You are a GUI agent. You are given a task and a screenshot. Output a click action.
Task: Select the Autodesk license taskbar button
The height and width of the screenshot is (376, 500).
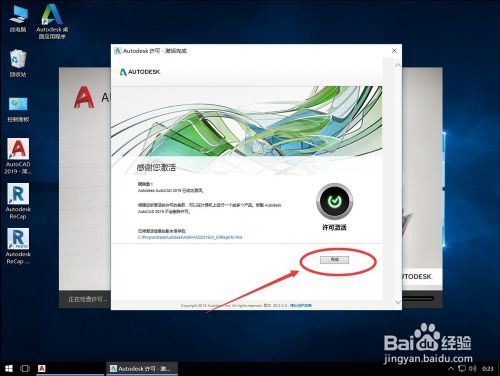(142, 368)
